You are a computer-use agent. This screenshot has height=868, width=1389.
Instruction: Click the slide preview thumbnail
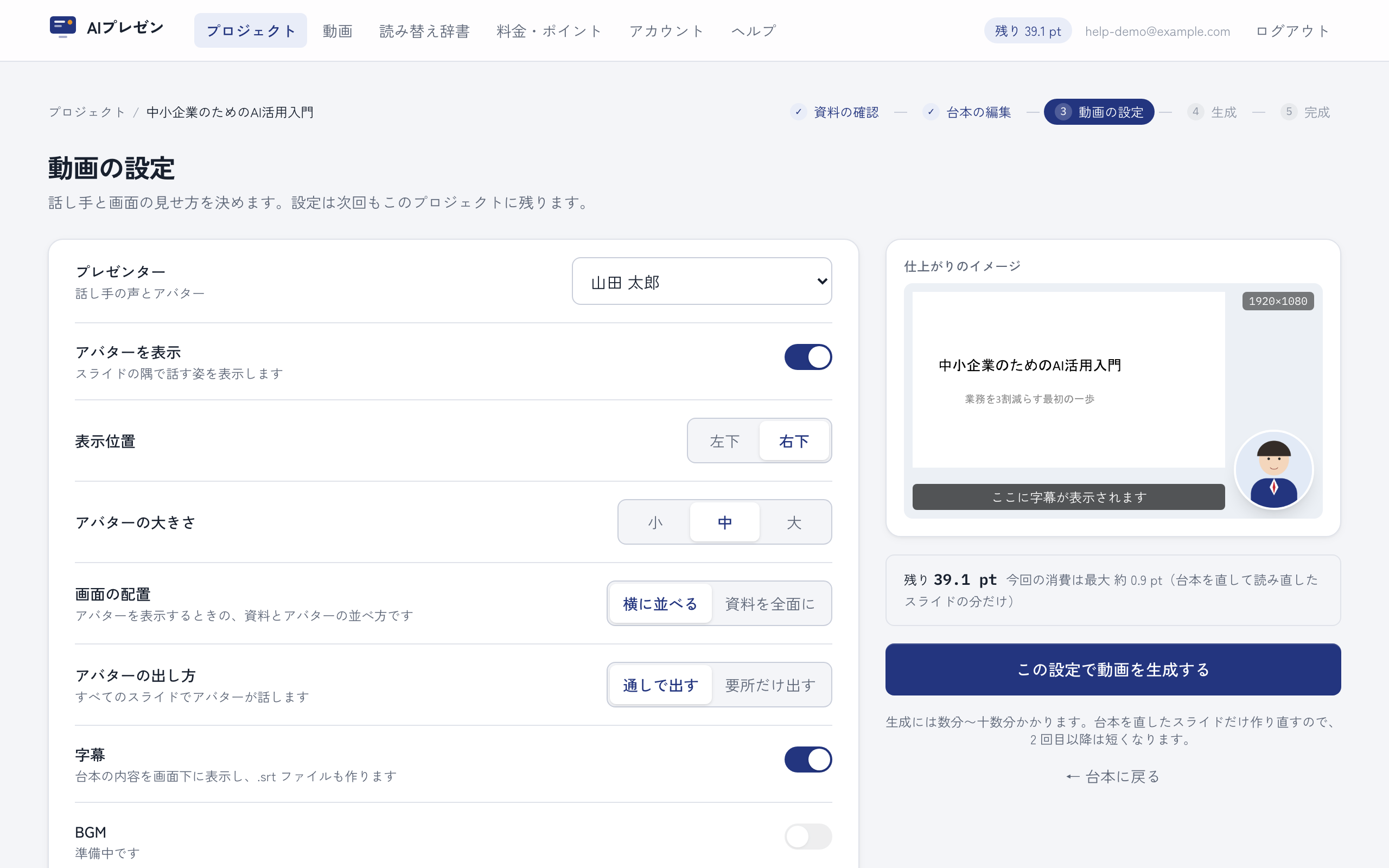[x=1068, y=380]
